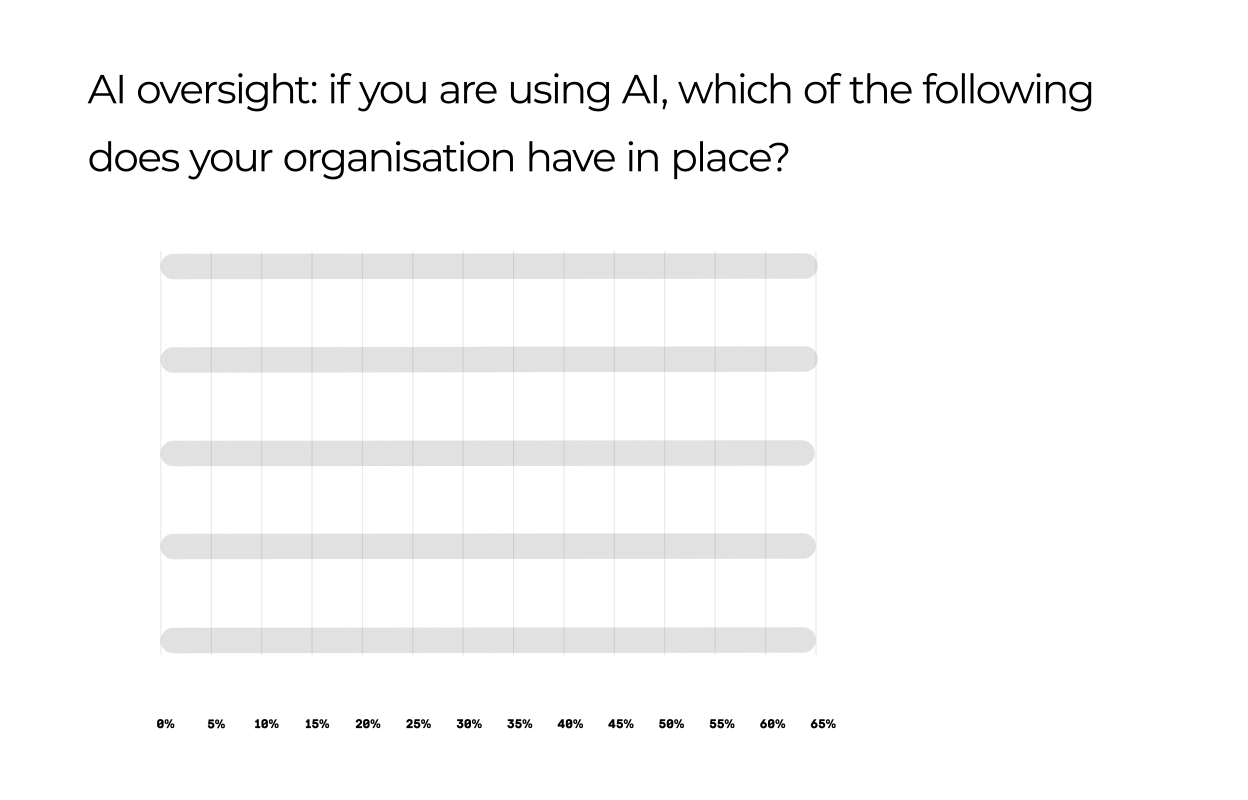The image size is (1248, 800).
Task: Click the 60% axis label
Action: point(772,723)
